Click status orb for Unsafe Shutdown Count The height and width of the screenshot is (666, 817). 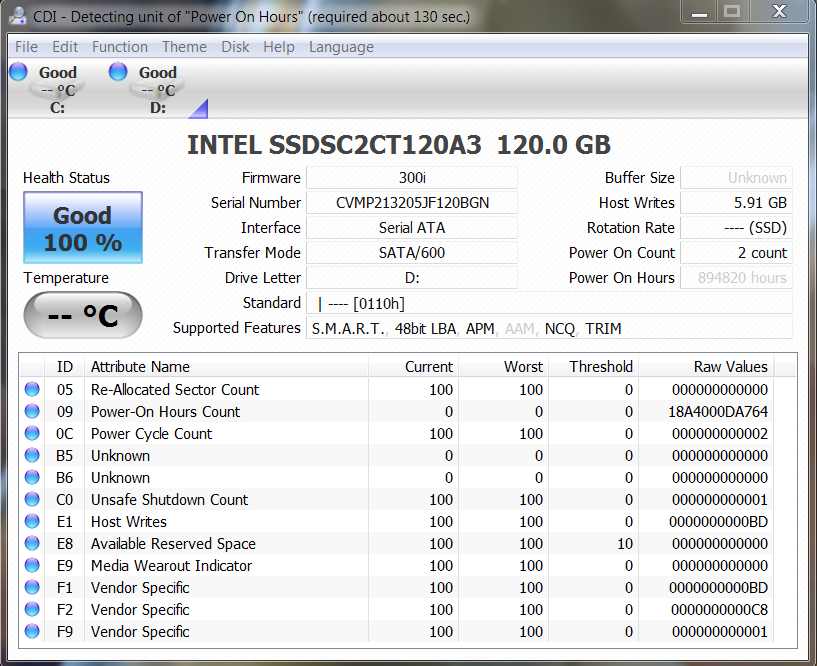32,500
